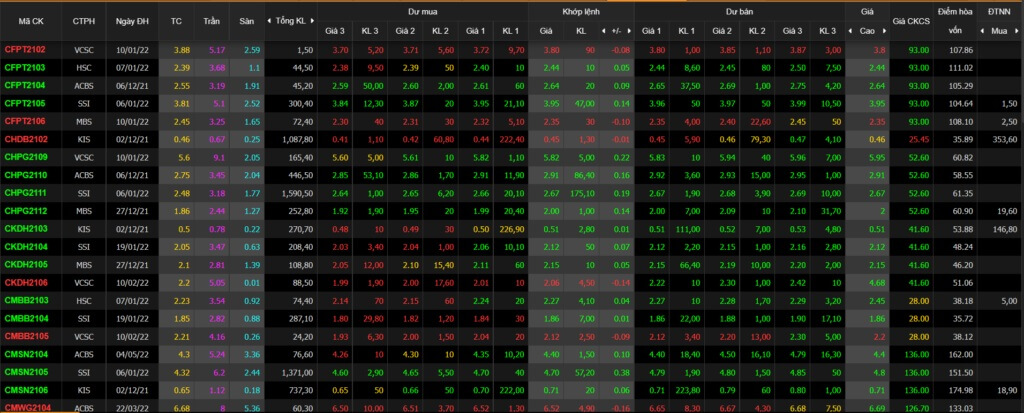Click left arrow next to +/- column
This screenshot has height=413, width=1024.
(x=603, y=31)
